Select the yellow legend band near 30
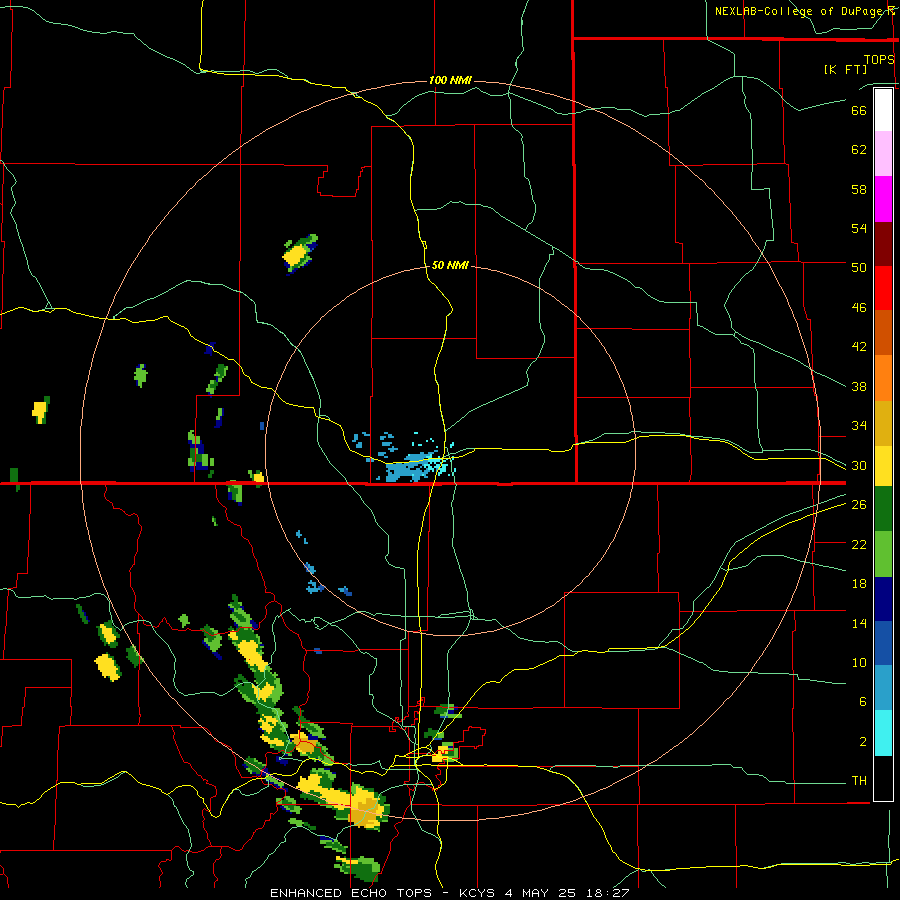900x900 pixels. (883, 466)
